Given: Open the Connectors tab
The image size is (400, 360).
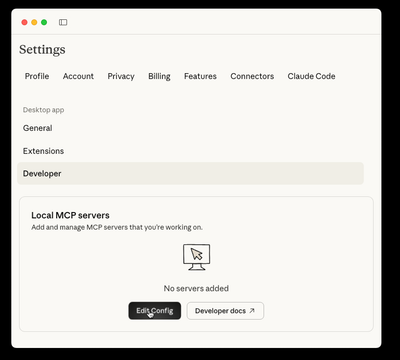Looking at the screenshot, I should click(252, 76).
